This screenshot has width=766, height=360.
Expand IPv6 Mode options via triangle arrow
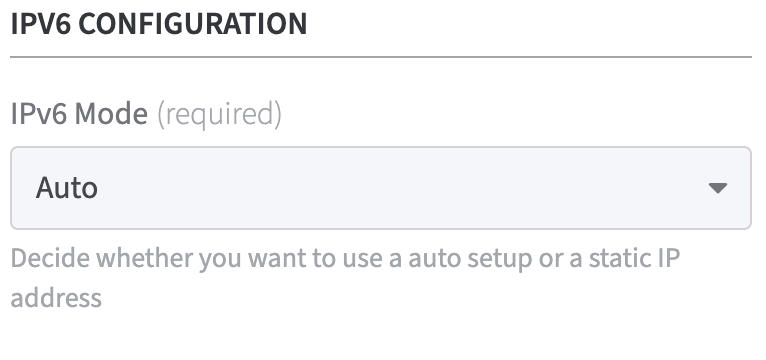point(718,188)
